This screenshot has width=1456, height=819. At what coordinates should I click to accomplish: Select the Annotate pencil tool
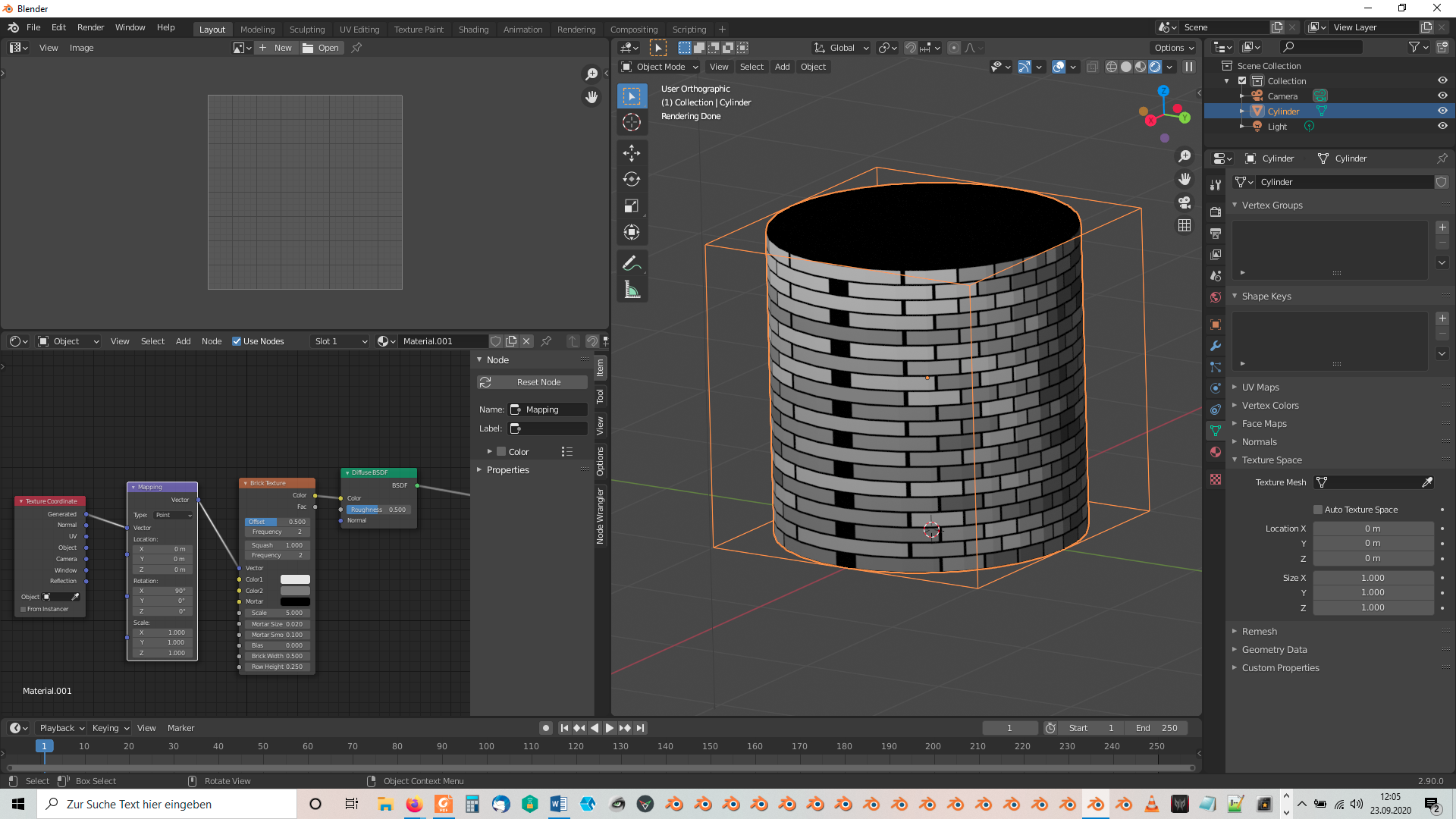point(632,263)
